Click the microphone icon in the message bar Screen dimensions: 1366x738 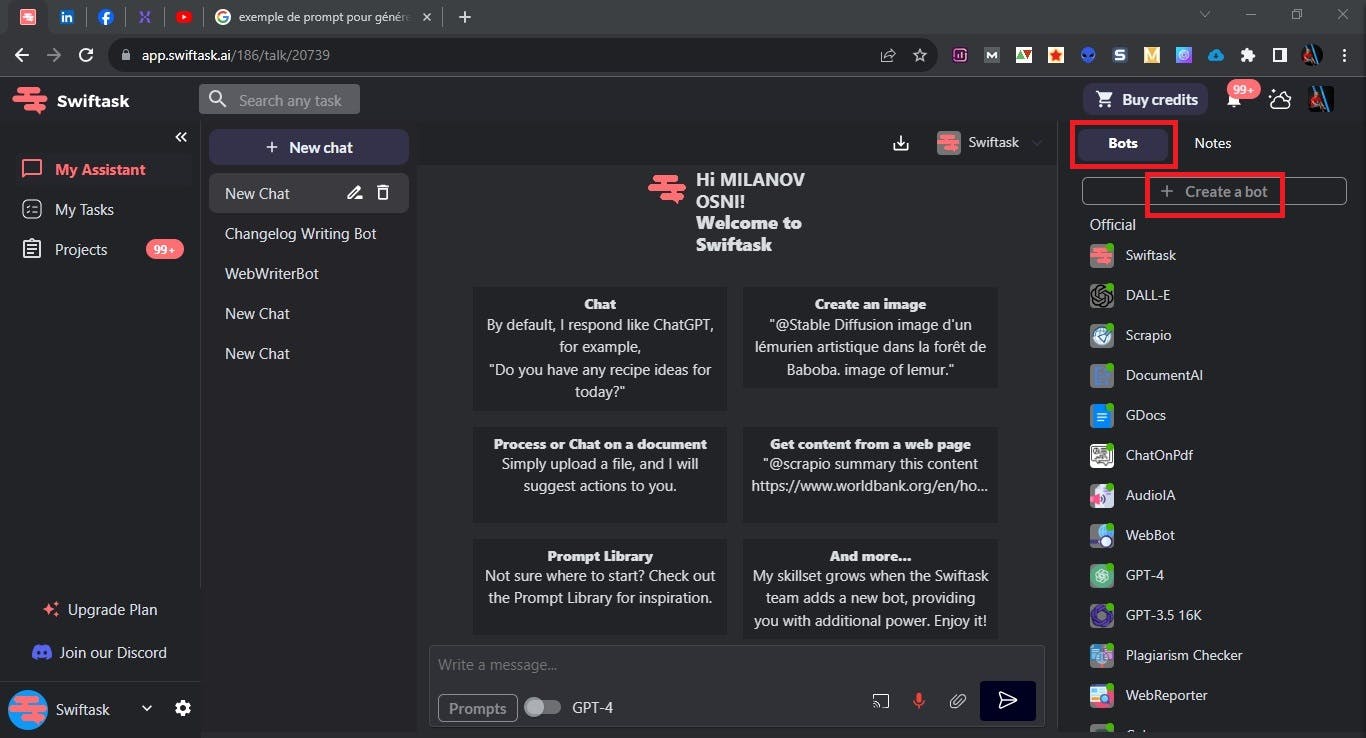point(919,701)
